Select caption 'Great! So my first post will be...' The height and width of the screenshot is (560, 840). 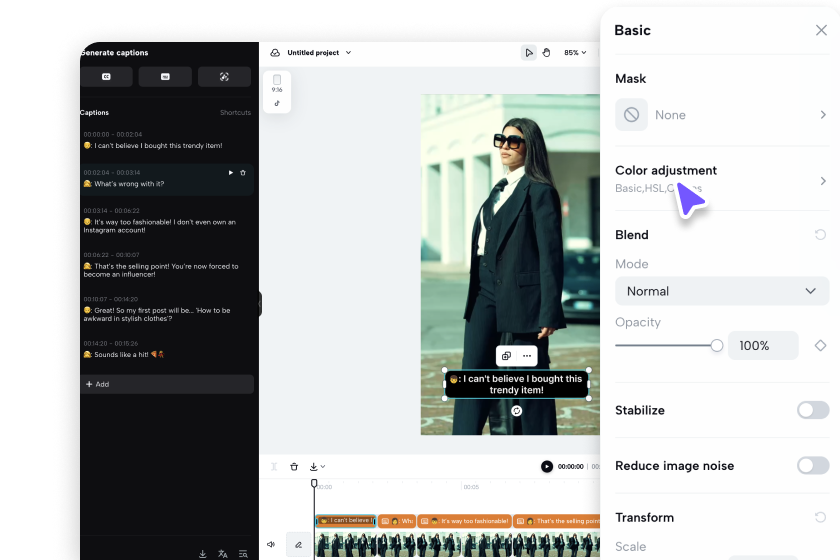pos(157,315)
